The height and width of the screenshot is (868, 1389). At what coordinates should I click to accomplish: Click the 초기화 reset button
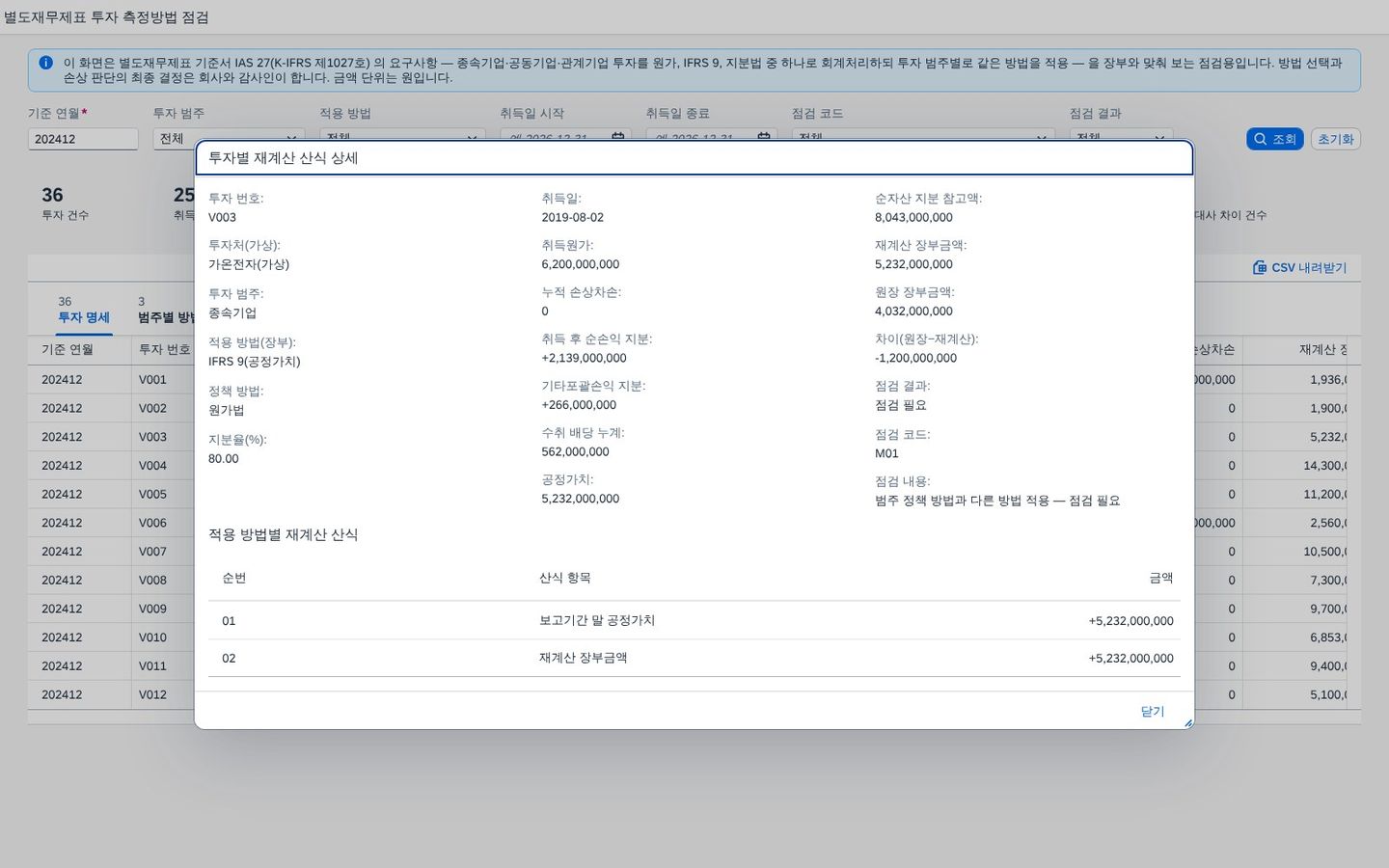[x=1336, y=139]
